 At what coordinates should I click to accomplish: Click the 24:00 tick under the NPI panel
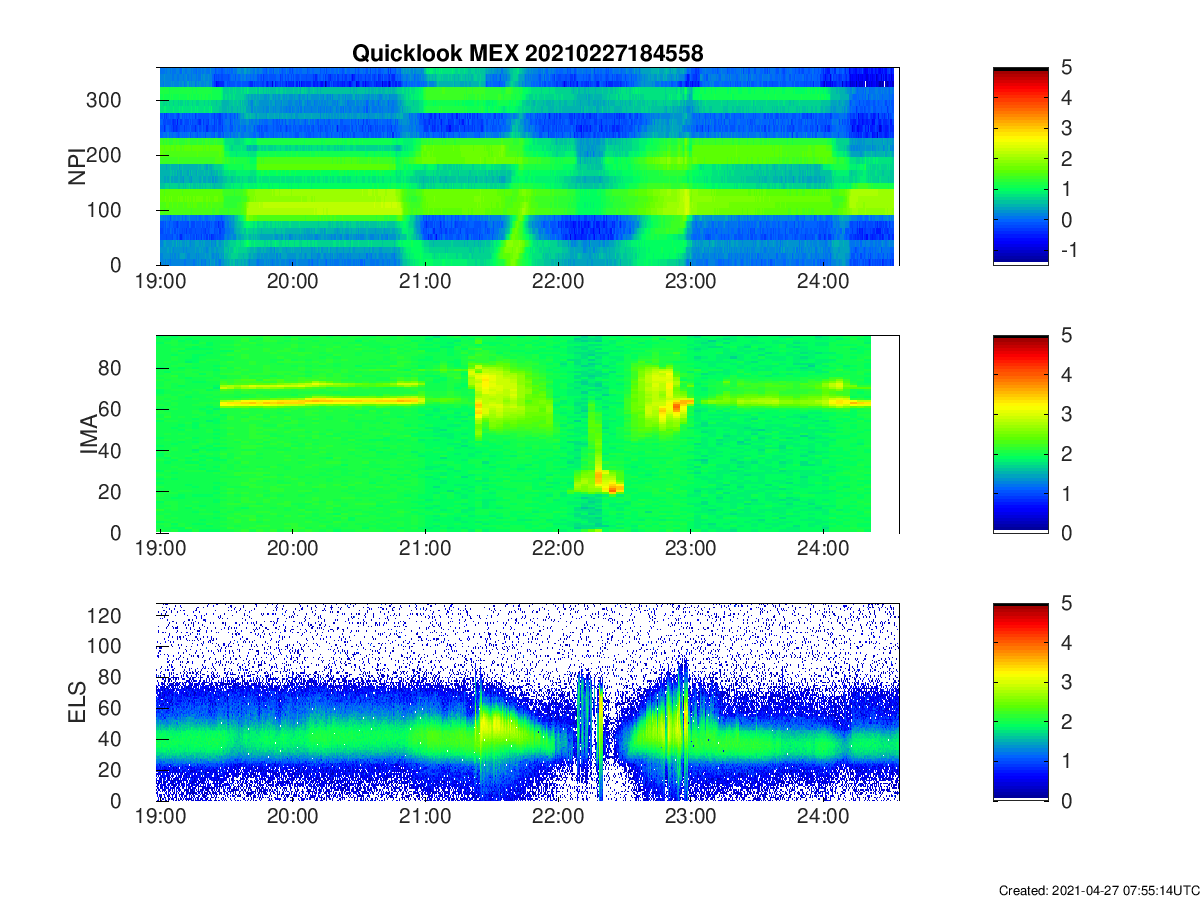(x=823, y=281)
